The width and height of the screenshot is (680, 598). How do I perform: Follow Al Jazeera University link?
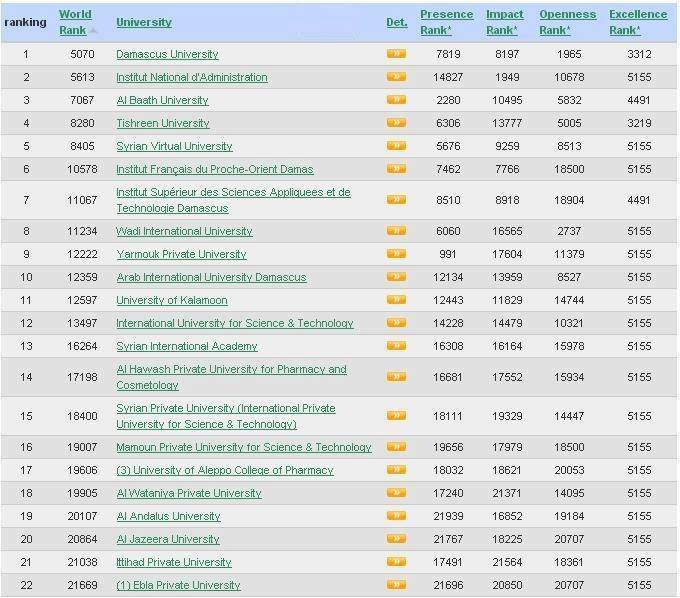click(x=168, y=539)
